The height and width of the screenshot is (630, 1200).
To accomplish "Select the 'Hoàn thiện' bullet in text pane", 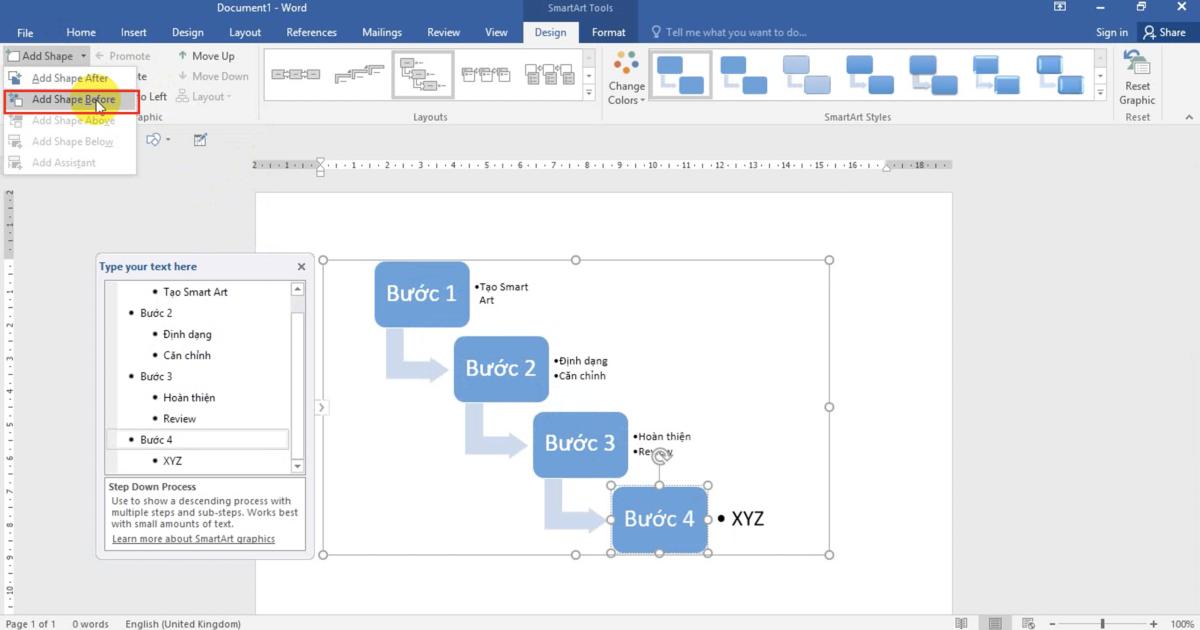I will [189, 397].
